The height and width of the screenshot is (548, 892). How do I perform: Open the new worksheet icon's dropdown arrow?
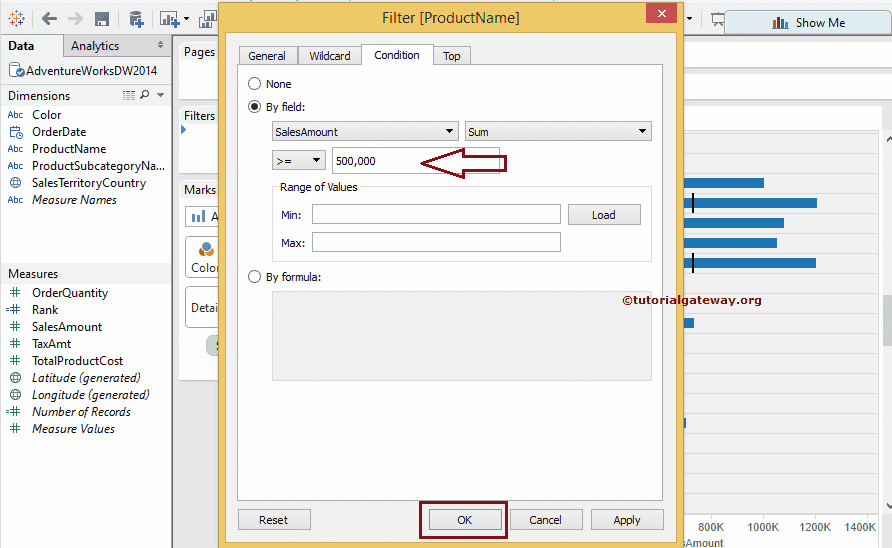[x=187, y=19]
